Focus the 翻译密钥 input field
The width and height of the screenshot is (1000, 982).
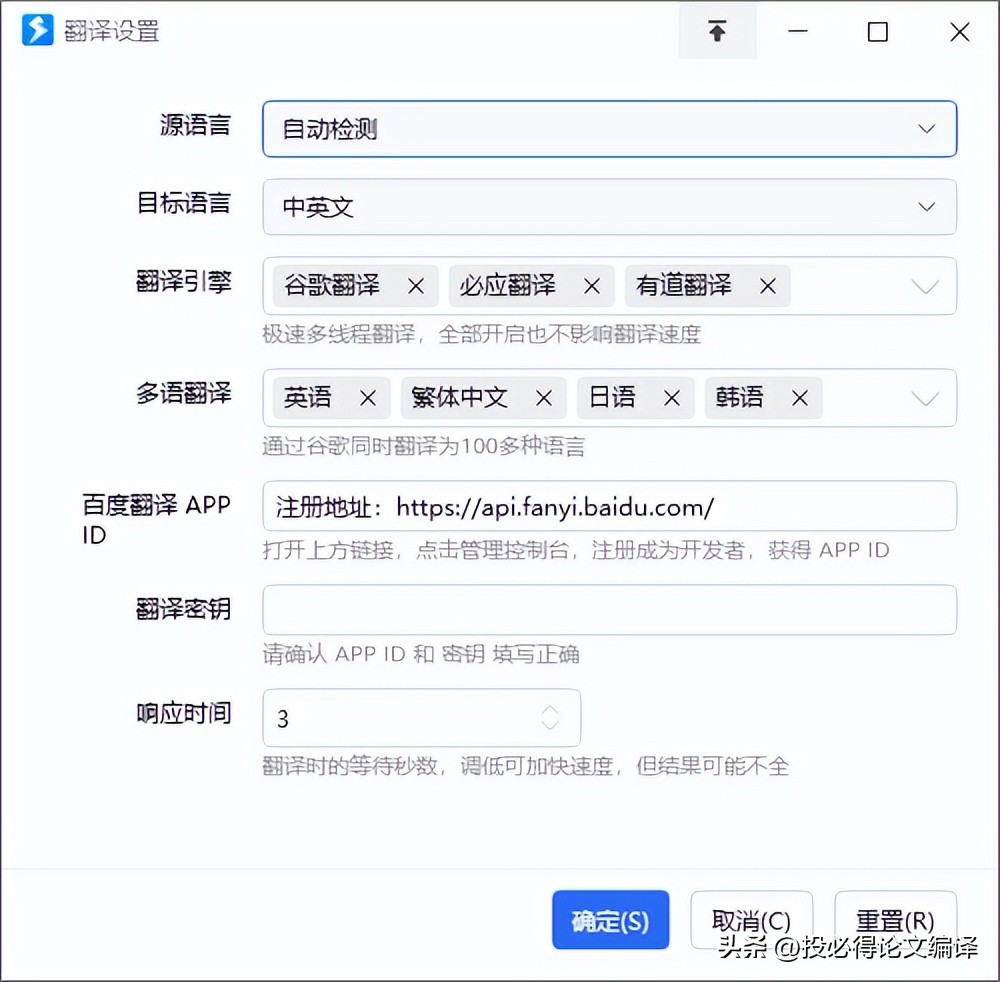click(610, 610)
